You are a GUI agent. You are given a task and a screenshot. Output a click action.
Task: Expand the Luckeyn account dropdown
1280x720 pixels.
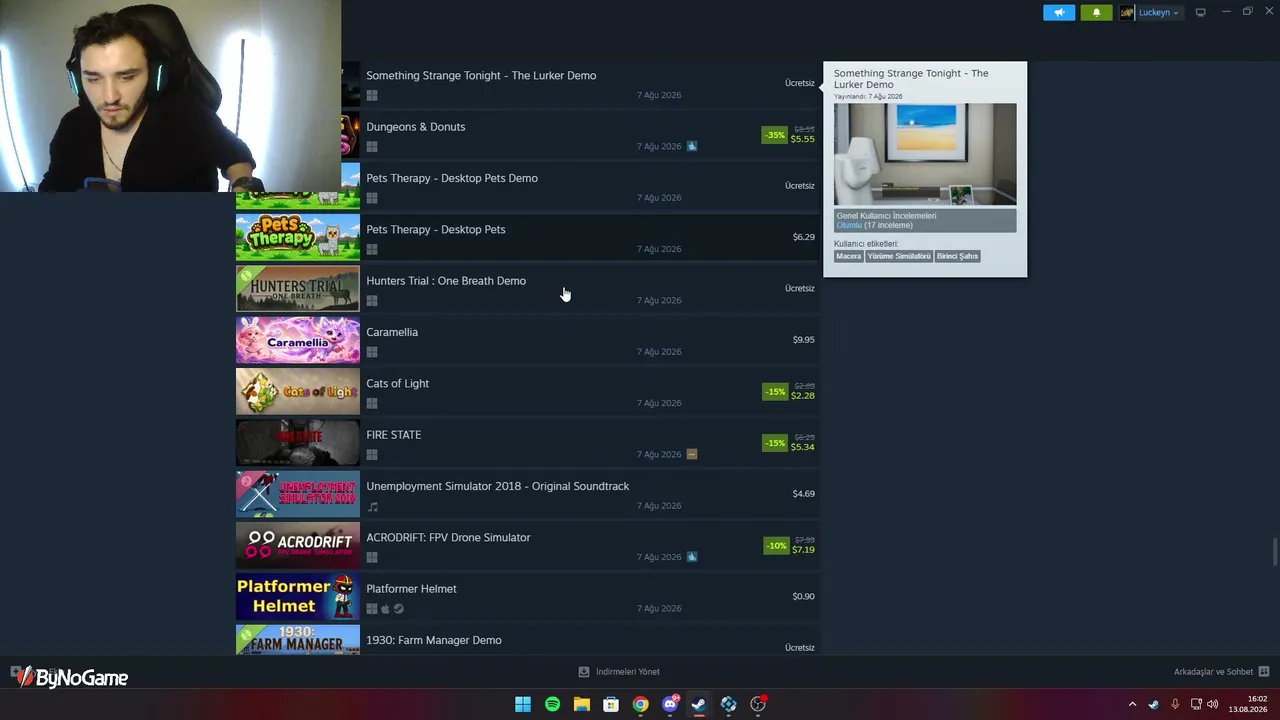pos(1158,13)
